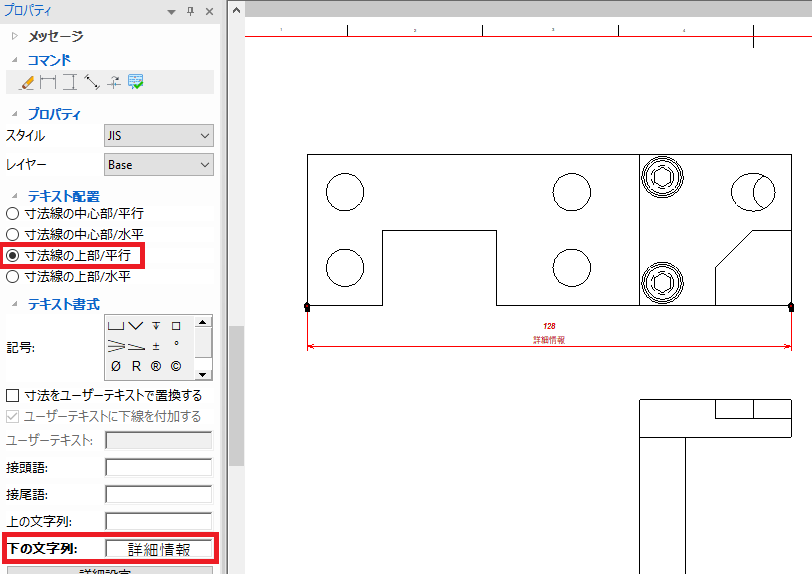The image size is (812, 574).
Task: Insert the diameter Ø symbol
Action: click(x=116, y=366)
